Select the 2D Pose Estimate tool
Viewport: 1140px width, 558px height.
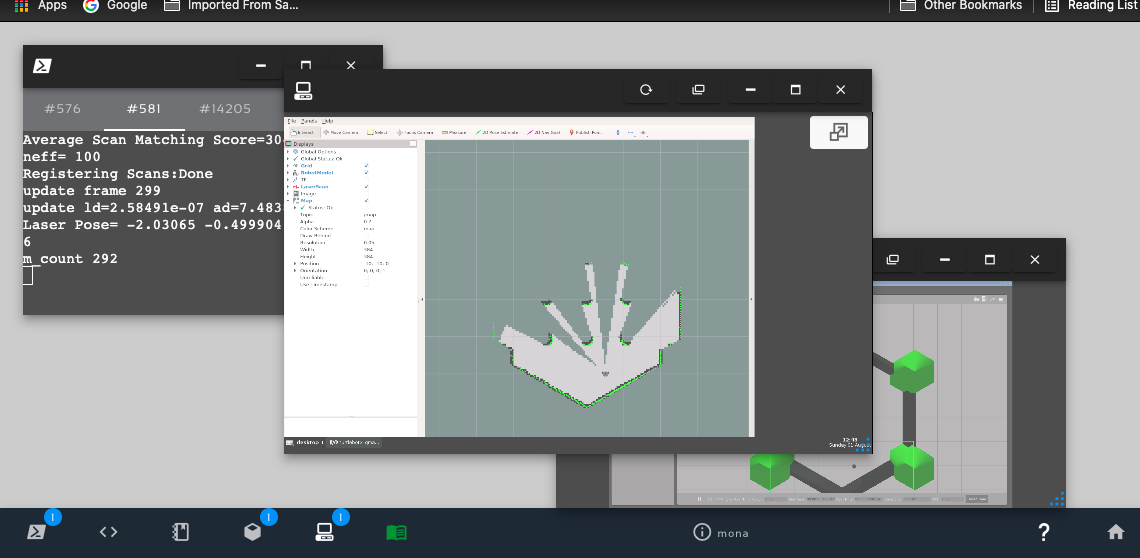click(x=497, y=132)
